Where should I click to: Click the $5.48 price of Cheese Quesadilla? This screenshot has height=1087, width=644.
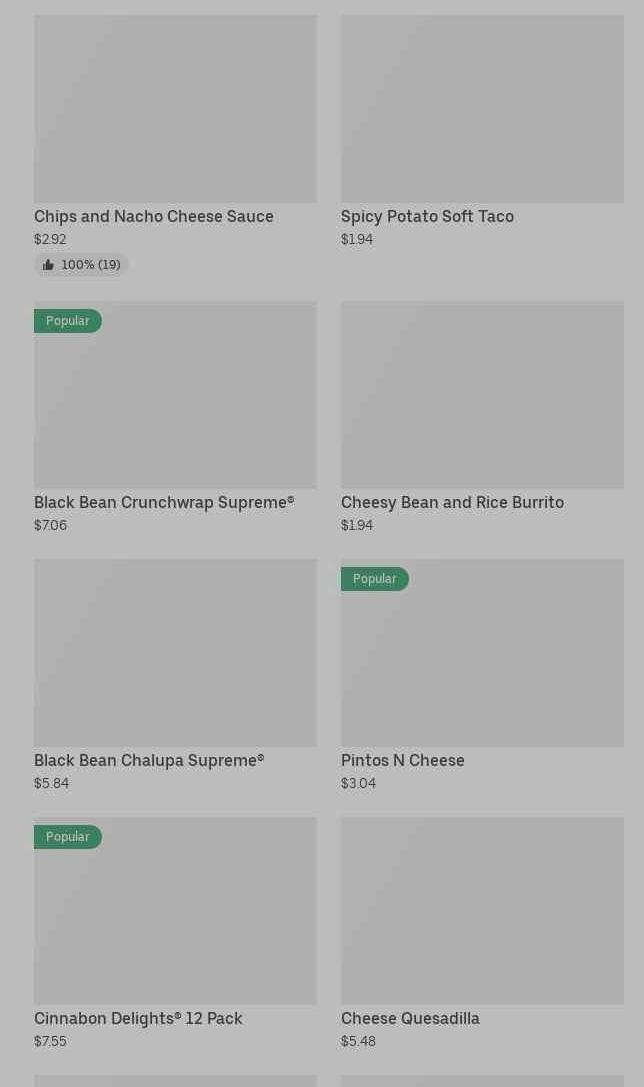coord(358,1041)
